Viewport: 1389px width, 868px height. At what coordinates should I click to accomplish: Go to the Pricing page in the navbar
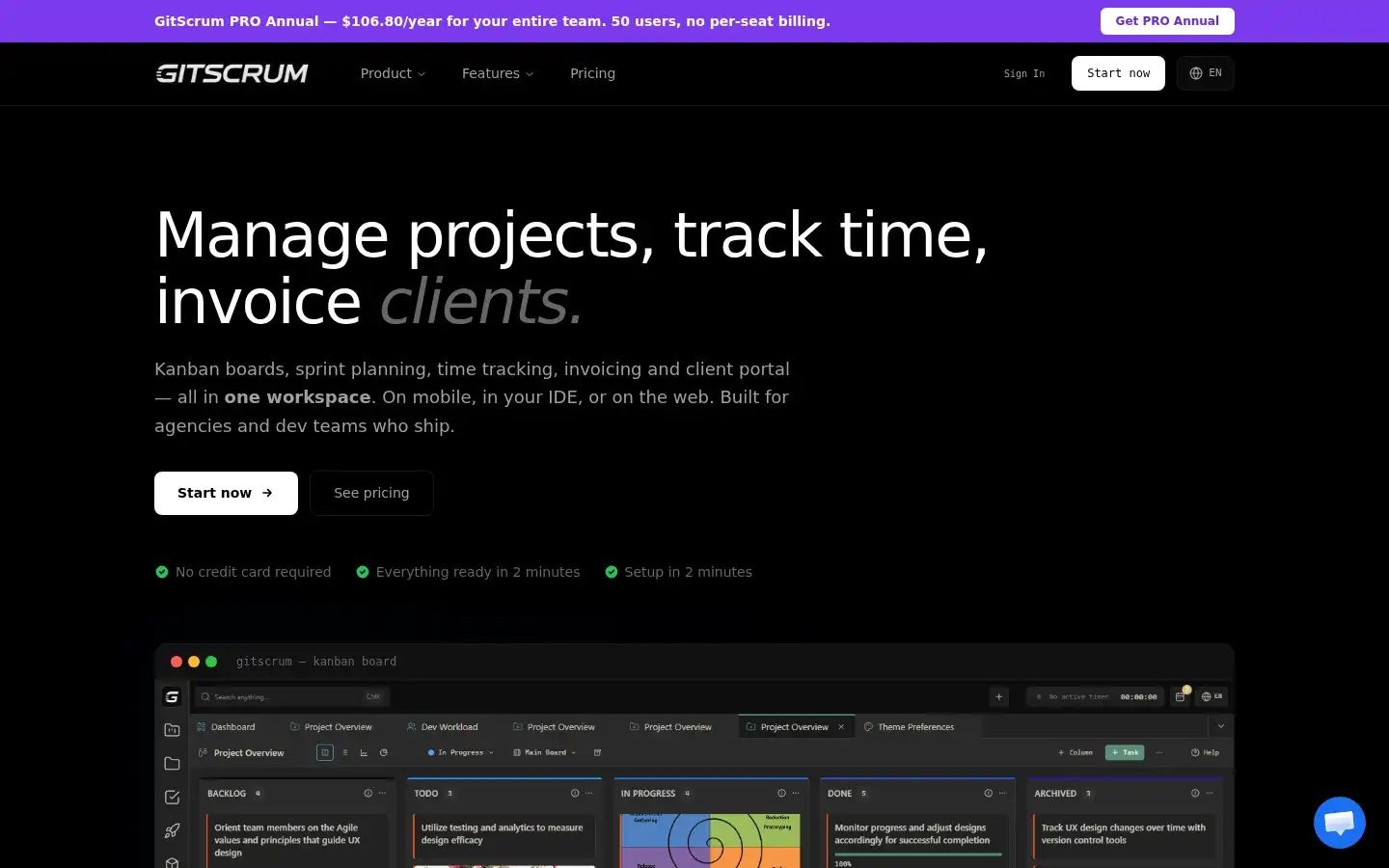point(592,73)
